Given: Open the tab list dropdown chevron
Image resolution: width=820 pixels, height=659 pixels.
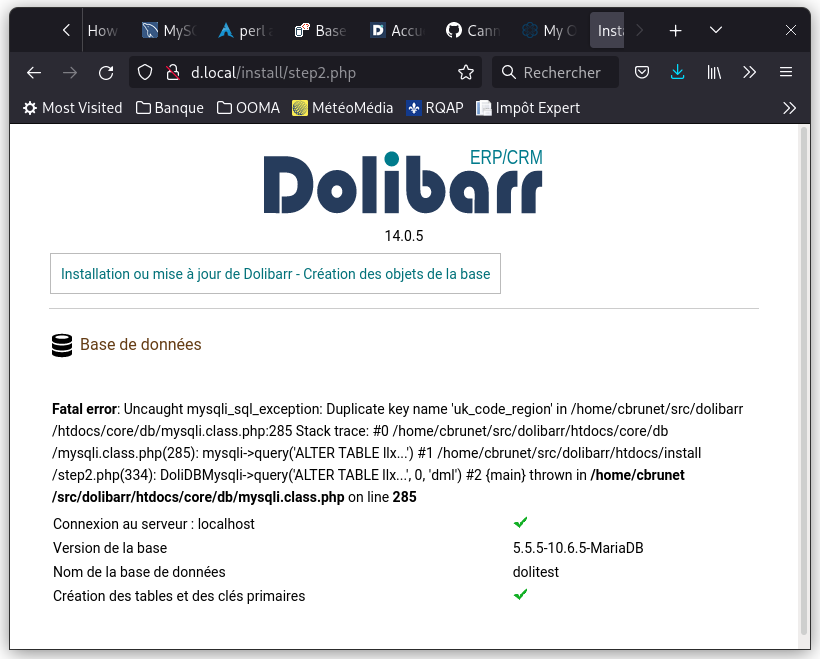Looking at the screenshot, I should (716, 31).
